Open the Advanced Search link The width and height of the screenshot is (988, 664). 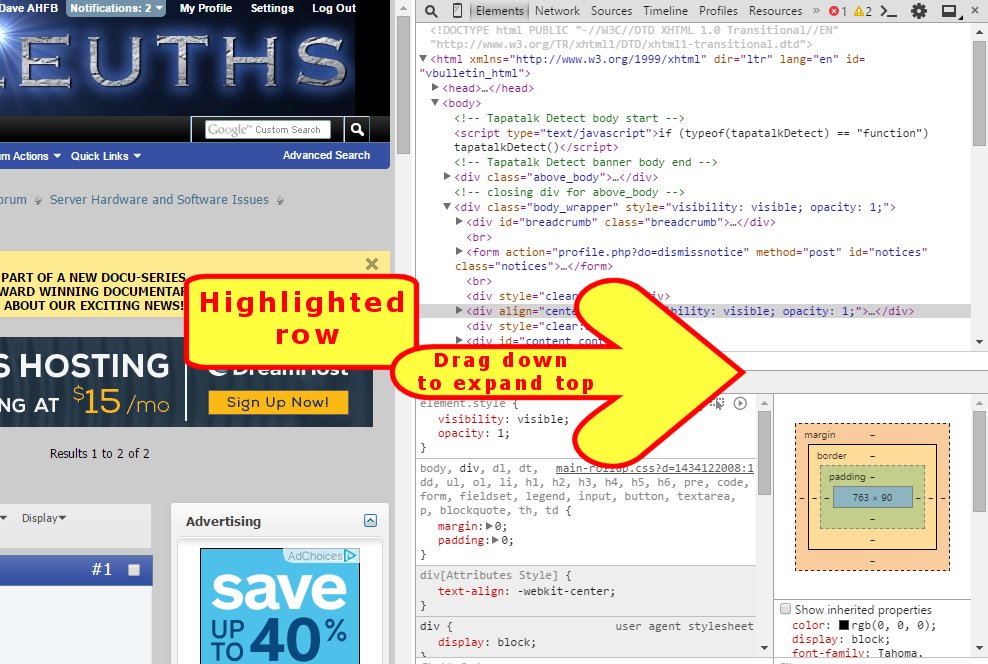(326, 155)
